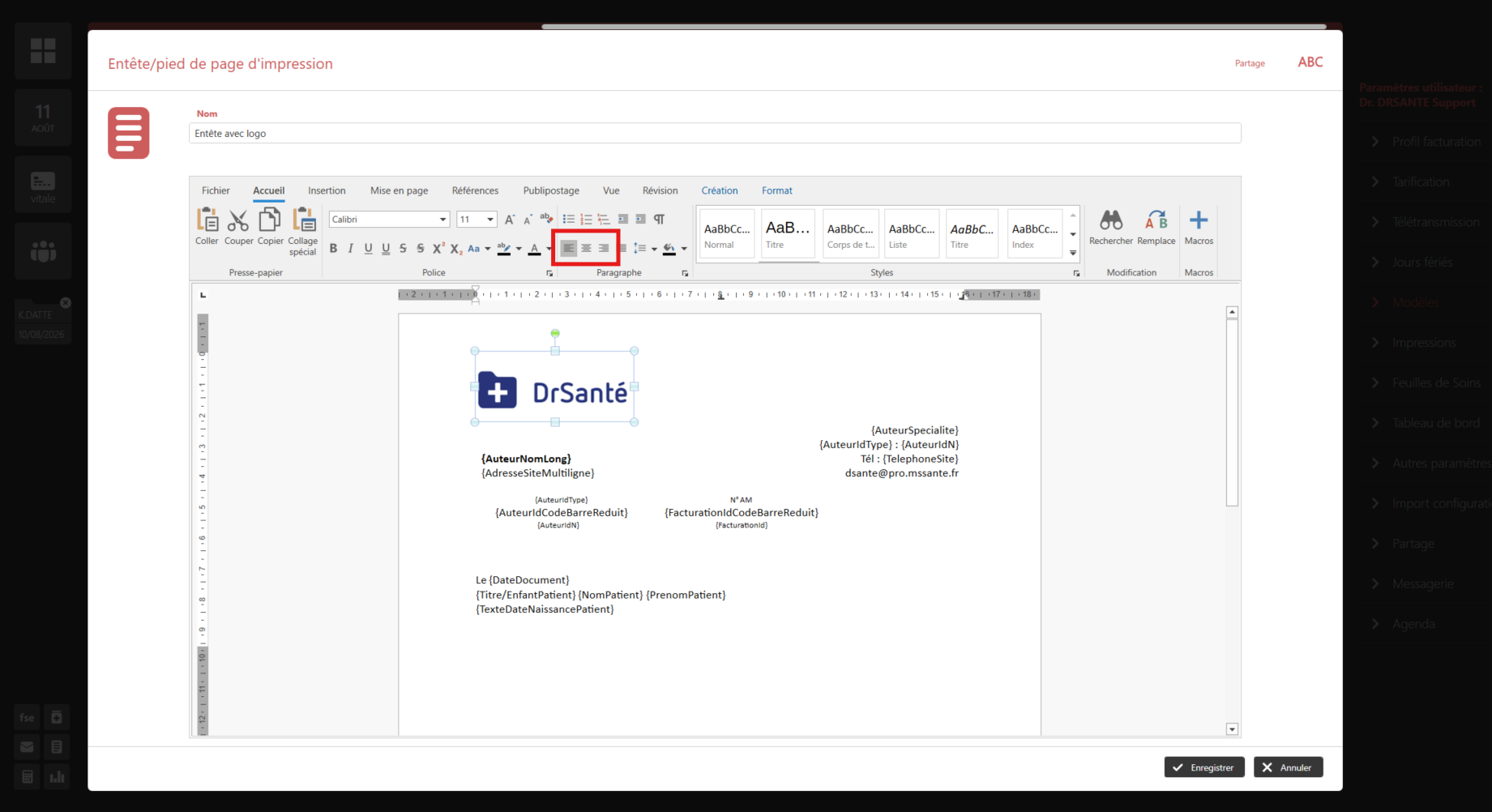This screenshot has height=812, width=1492.
Task: Open Styles group dialog launcher
Action: click(1076, 273)
